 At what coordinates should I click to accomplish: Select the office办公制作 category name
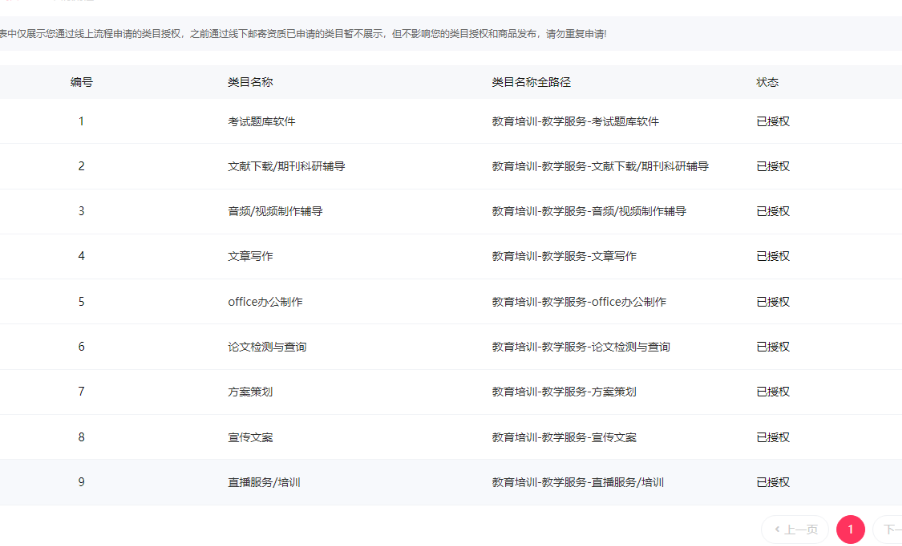tap(265, 301)
